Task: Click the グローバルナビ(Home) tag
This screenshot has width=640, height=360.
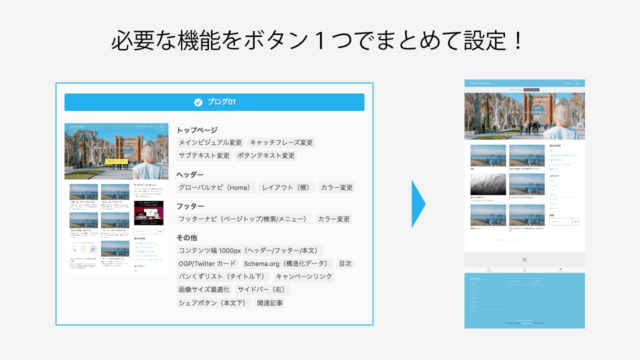Action: click(216, 187)
